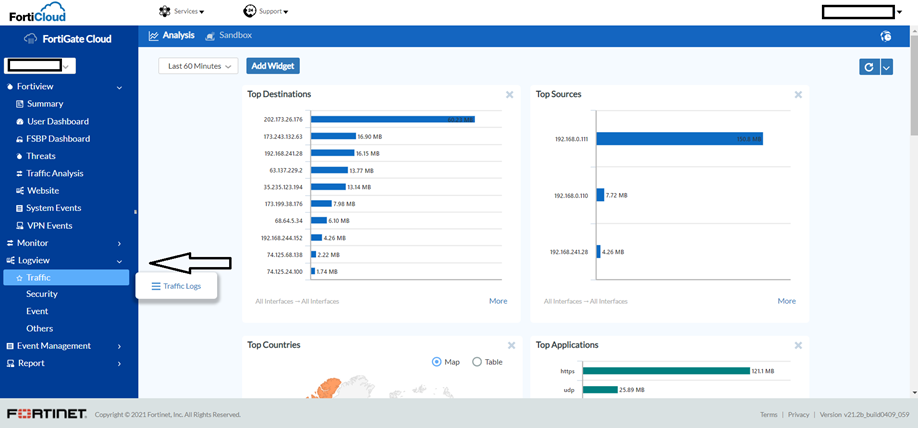Close the Top Applications widget

799,345
